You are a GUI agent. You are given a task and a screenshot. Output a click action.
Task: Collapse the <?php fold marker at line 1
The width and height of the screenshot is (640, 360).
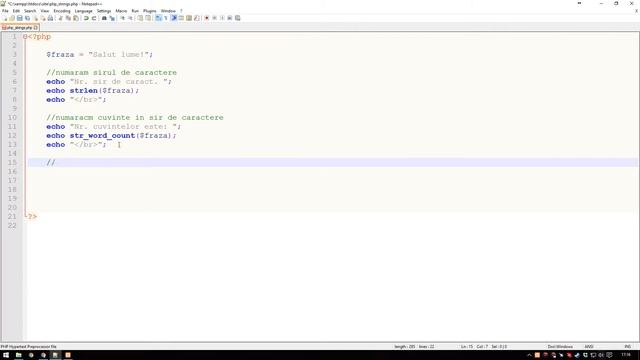[x=25, y=37]
